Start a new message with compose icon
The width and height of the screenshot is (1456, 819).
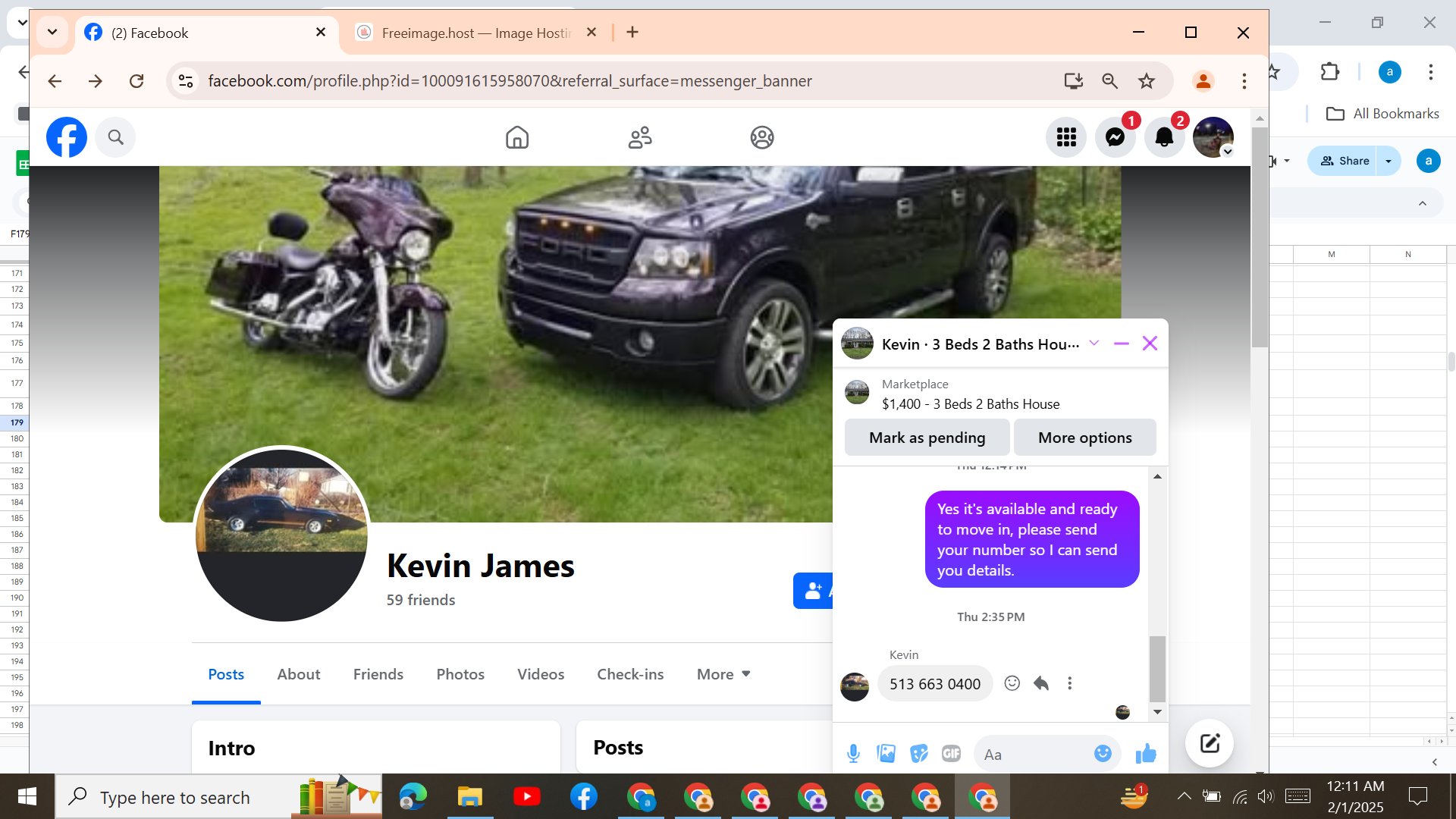click(1210, 742)
